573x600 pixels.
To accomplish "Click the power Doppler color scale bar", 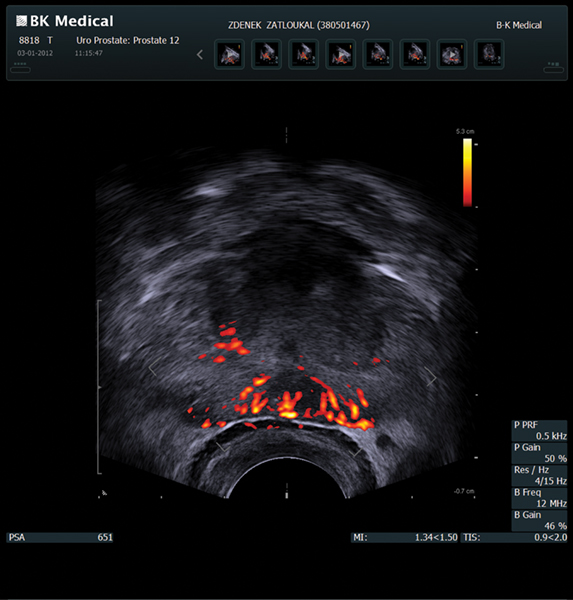I will click(x=467, y=173).
